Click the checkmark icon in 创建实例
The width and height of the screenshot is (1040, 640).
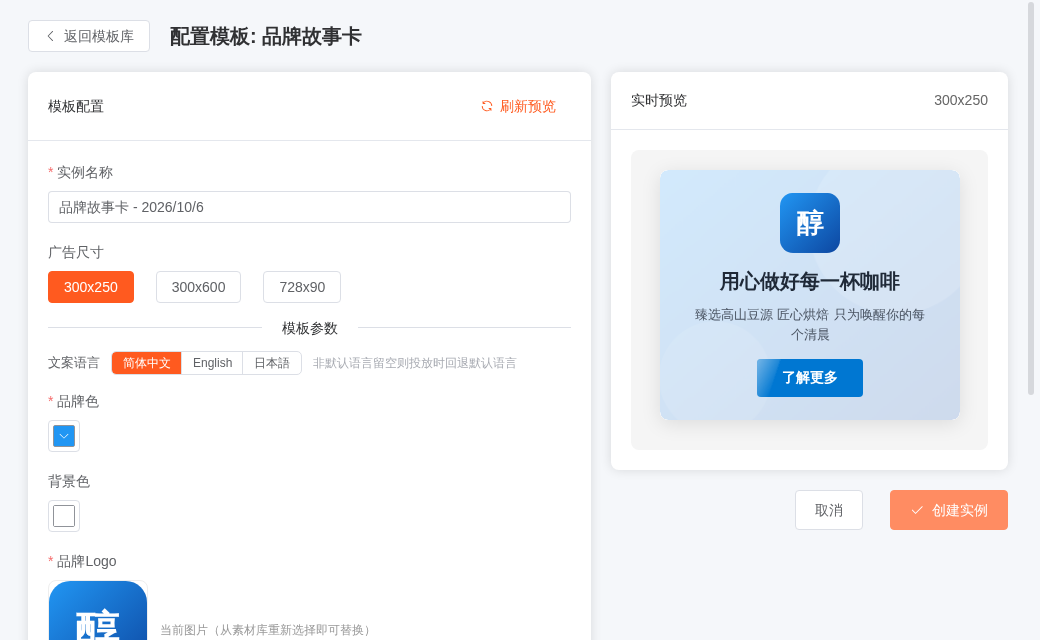917,510
